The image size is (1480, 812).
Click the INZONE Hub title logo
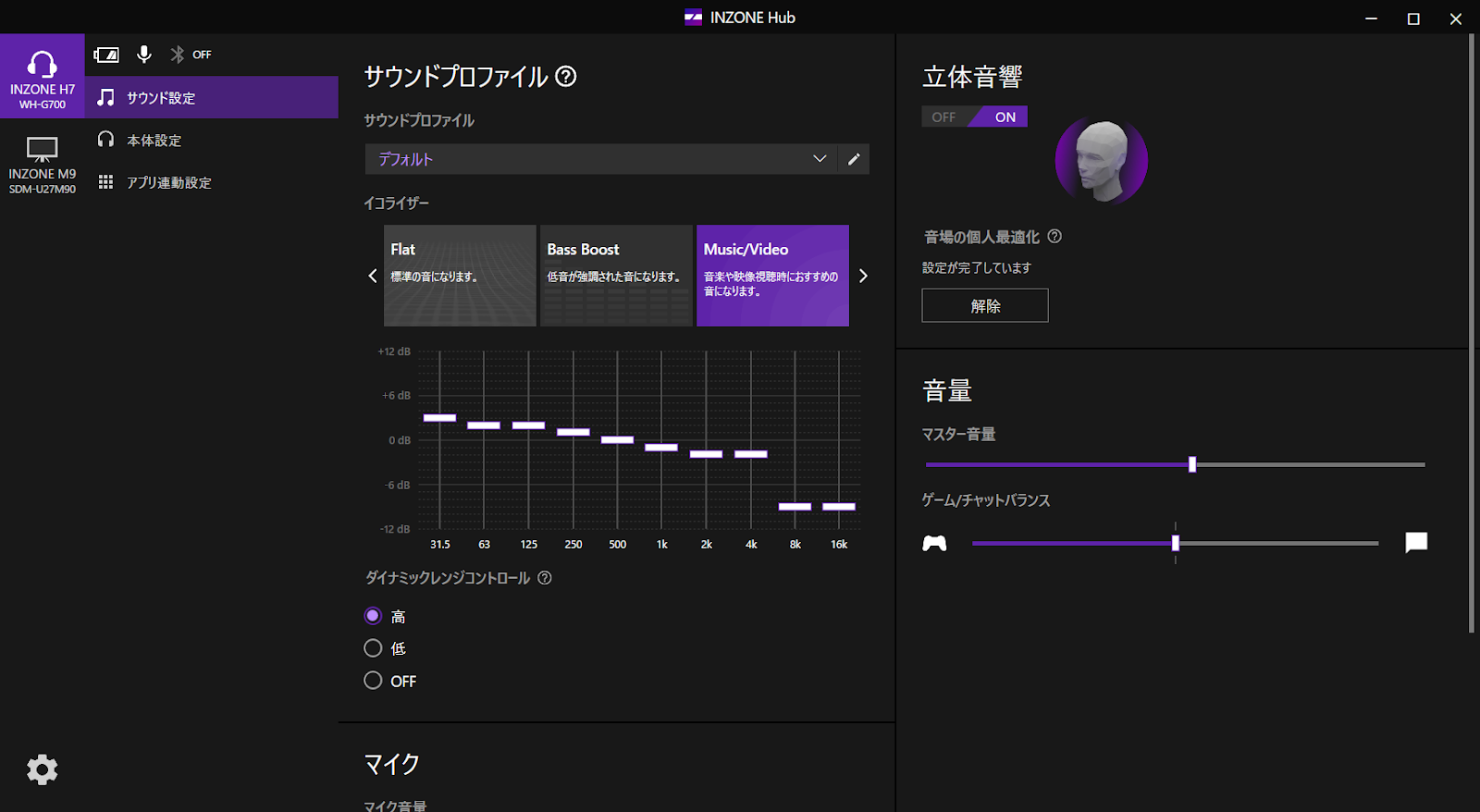(x=693, y=18)
